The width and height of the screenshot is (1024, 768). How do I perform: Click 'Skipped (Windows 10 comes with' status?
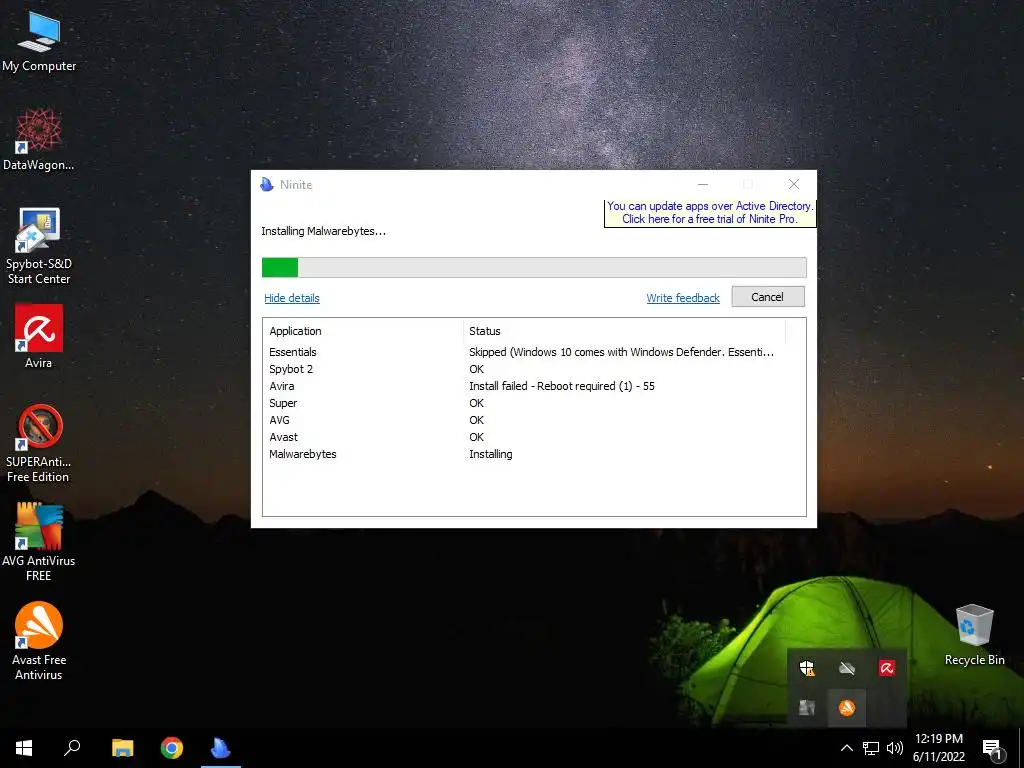[x=621, y=352]
